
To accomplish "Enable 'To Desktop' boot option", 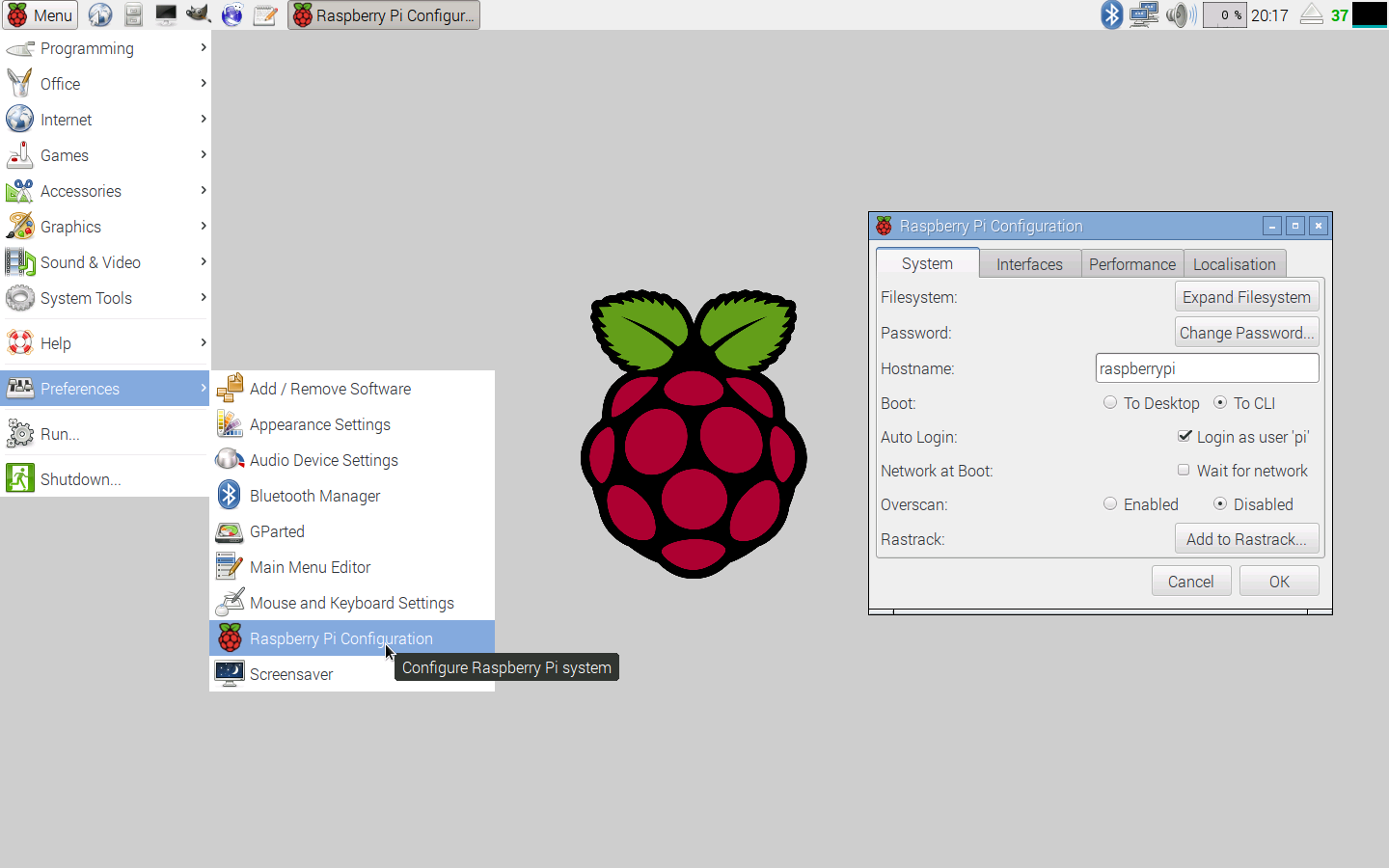I will [1110, 402].
